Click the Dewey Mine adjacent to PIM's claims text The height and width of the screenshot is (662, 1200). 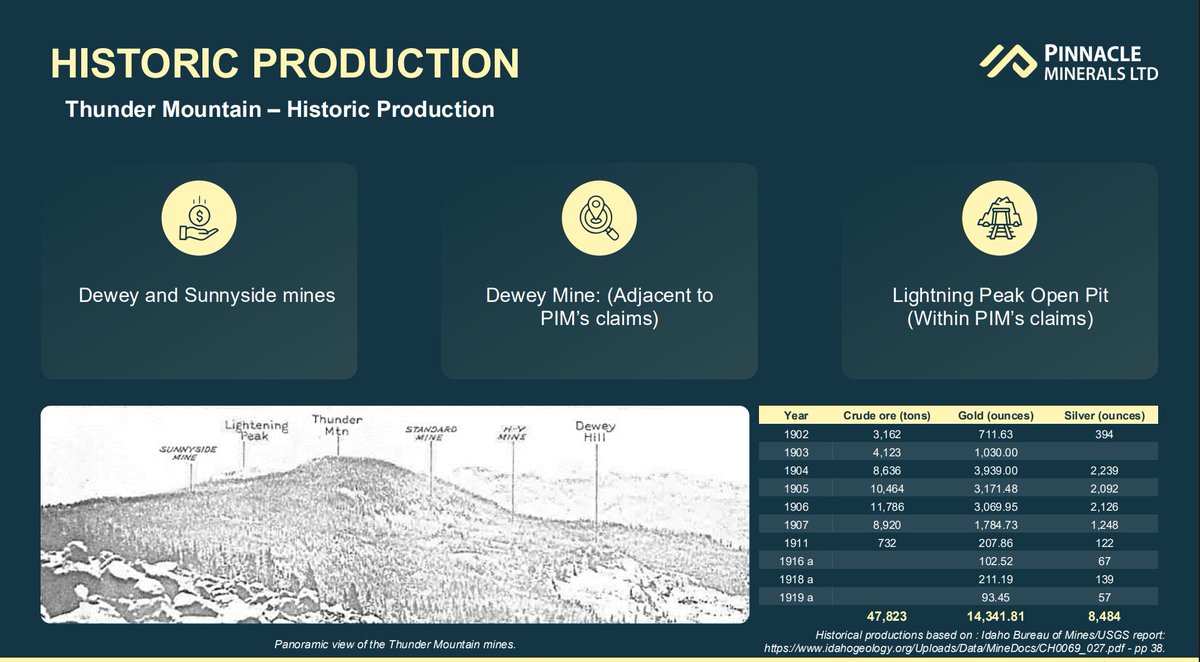599,308
